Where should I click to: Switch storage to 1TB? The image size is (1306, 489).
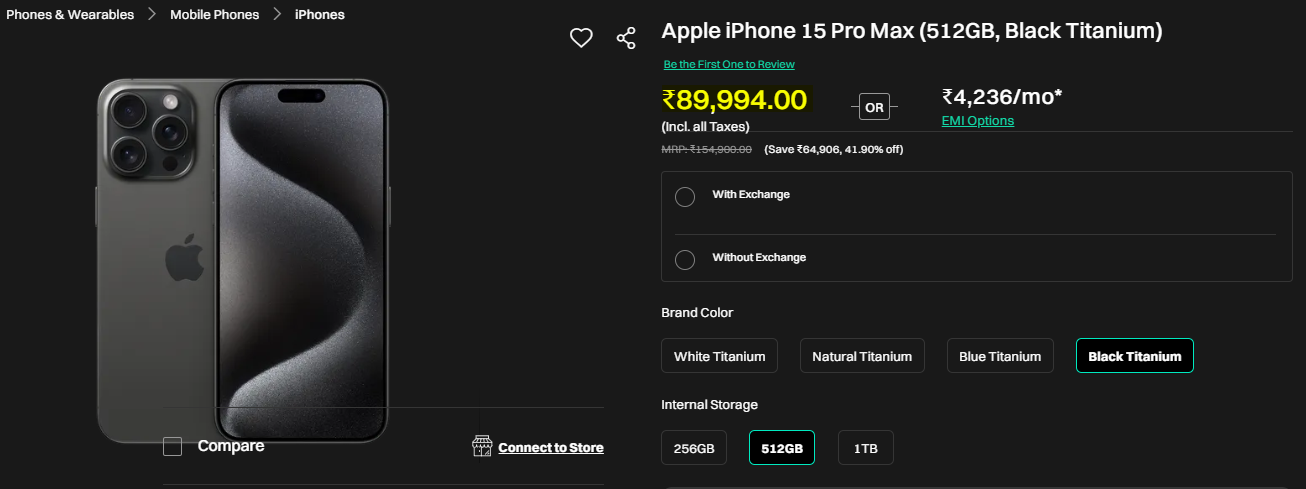click(865, 448)
